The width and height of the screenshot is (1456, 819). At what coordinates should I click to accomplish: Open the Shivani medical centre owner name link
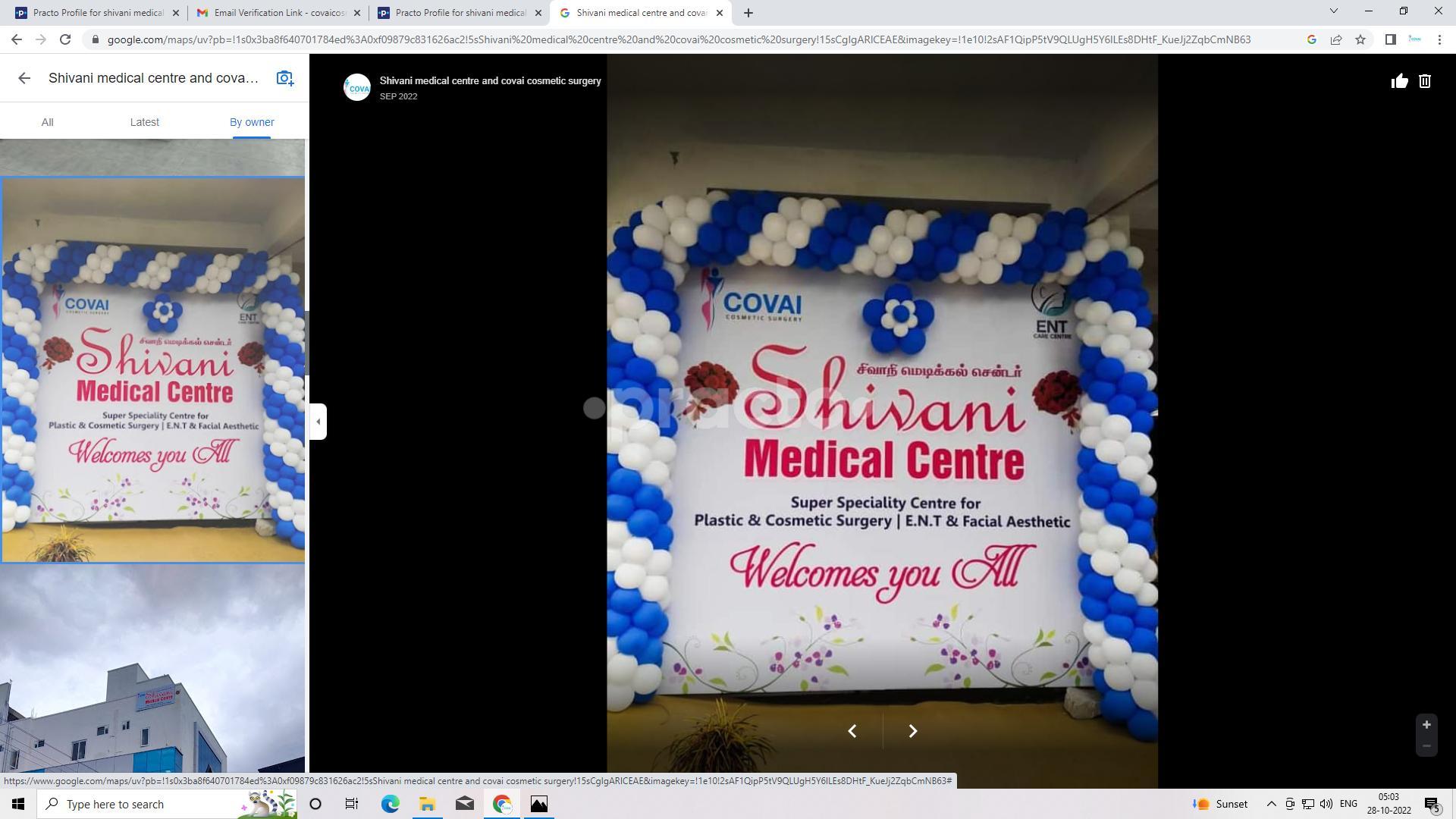490,80
